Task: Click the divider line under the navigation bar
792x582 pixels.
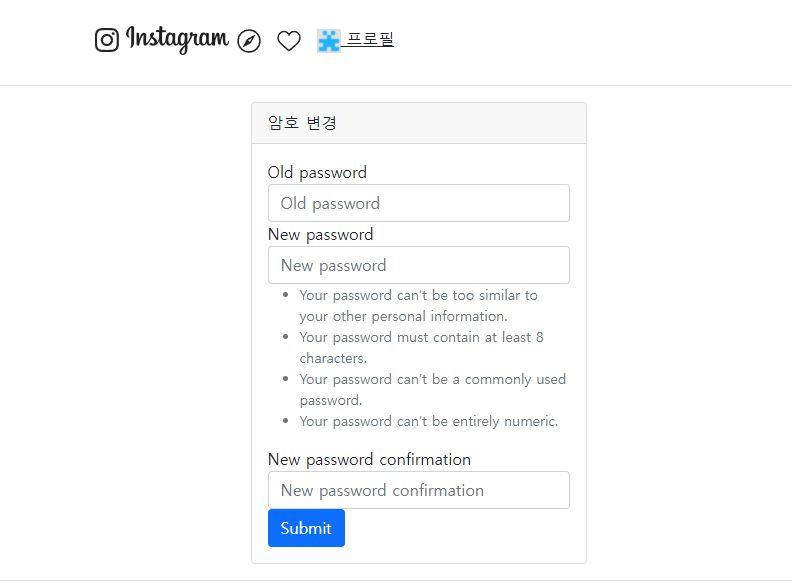Action: 396,85
